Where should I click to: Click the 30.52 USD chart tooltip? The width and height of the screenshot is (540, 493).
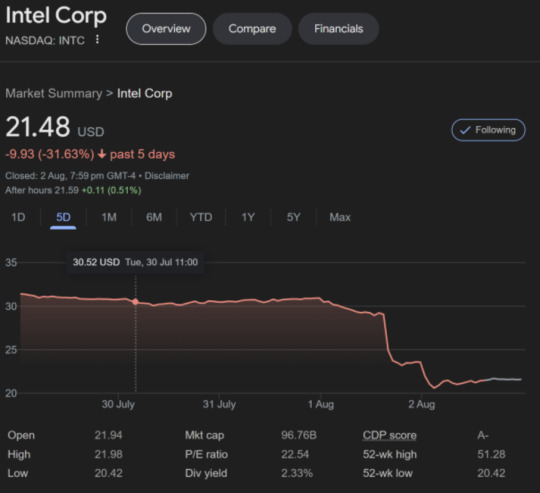(135, 262)
